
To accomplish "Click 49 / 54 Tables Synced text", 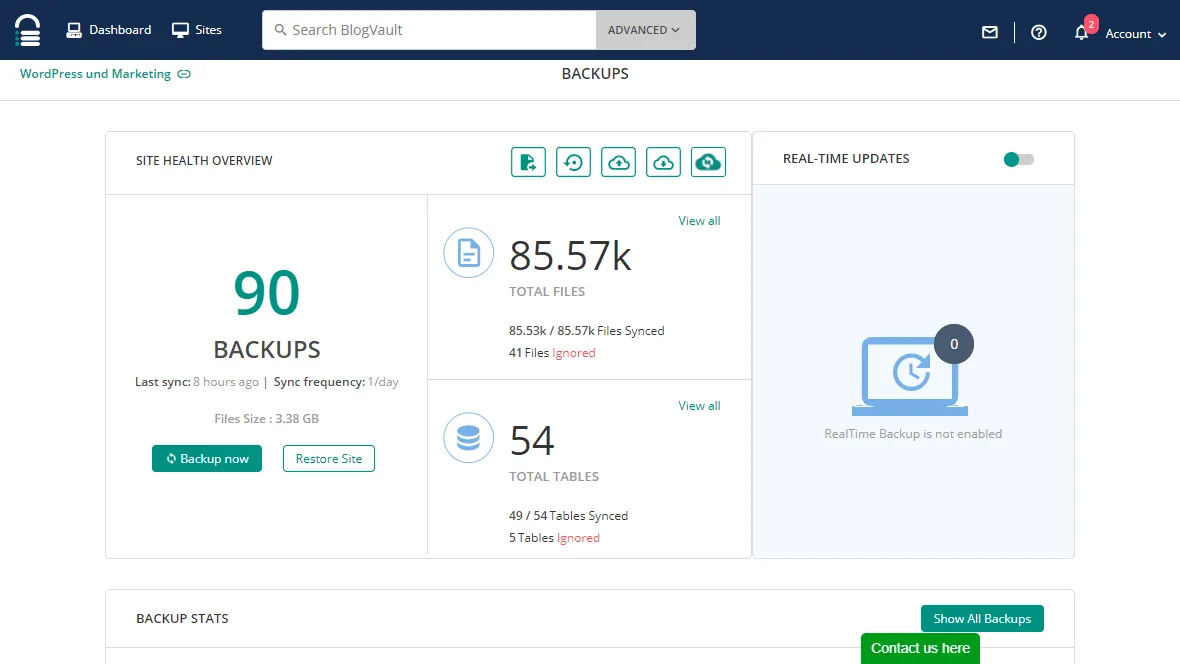I will [x=568, y=516].
